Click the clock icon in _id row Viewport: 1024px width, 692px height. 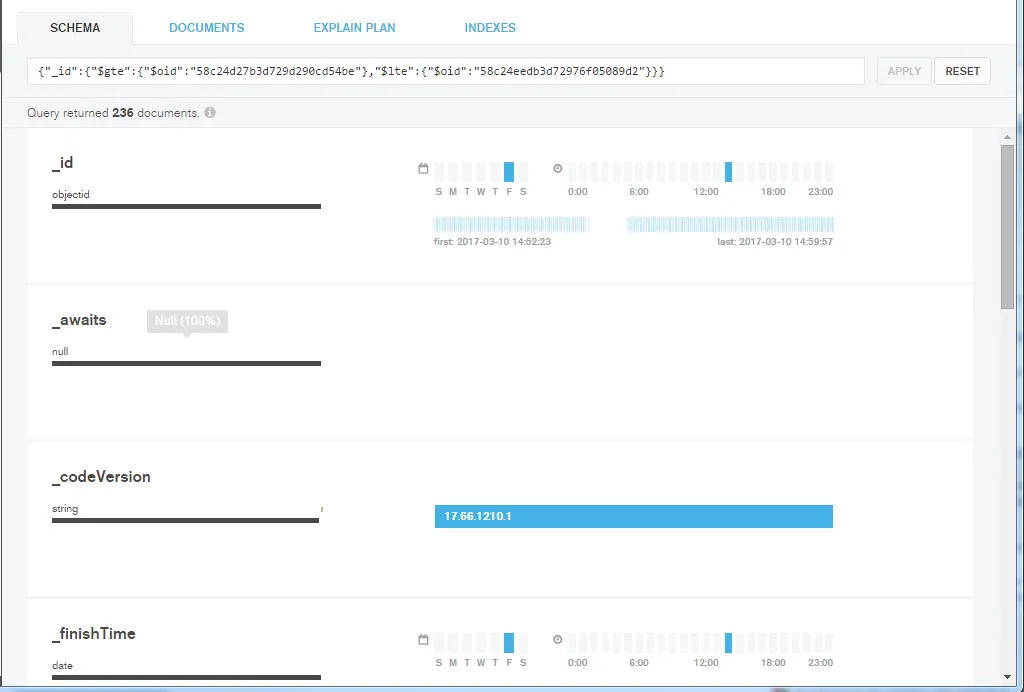click(x=557, y=168)
